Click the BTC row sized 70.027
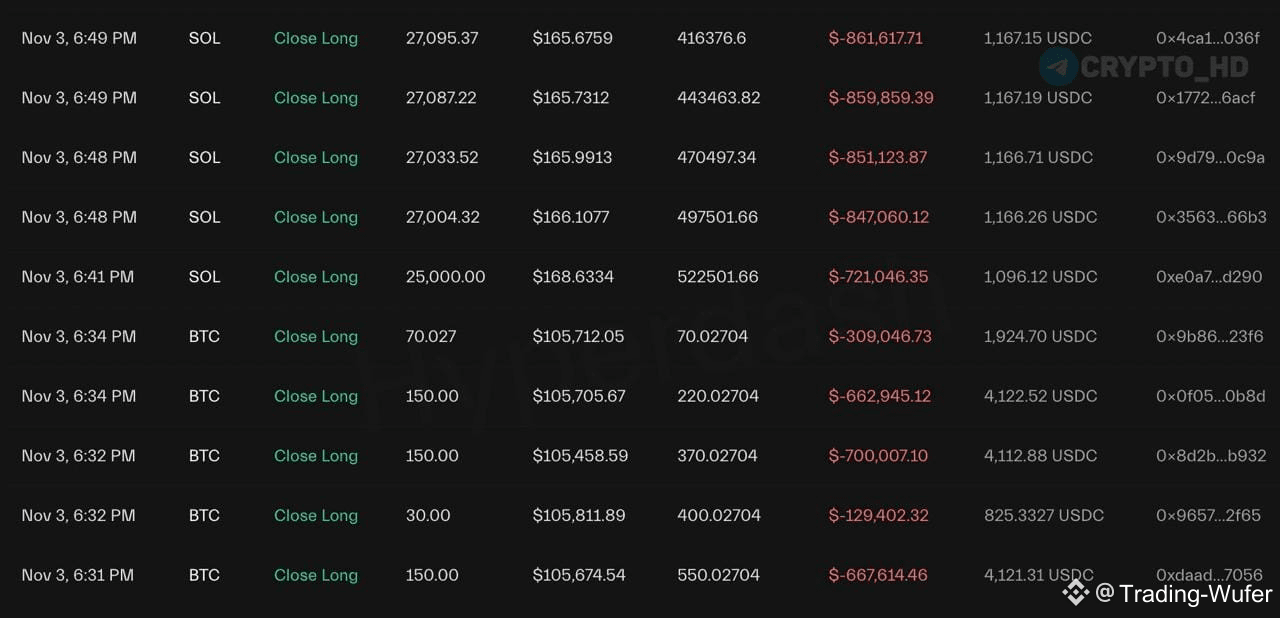 pyautogui.click(x=640, y=337)
